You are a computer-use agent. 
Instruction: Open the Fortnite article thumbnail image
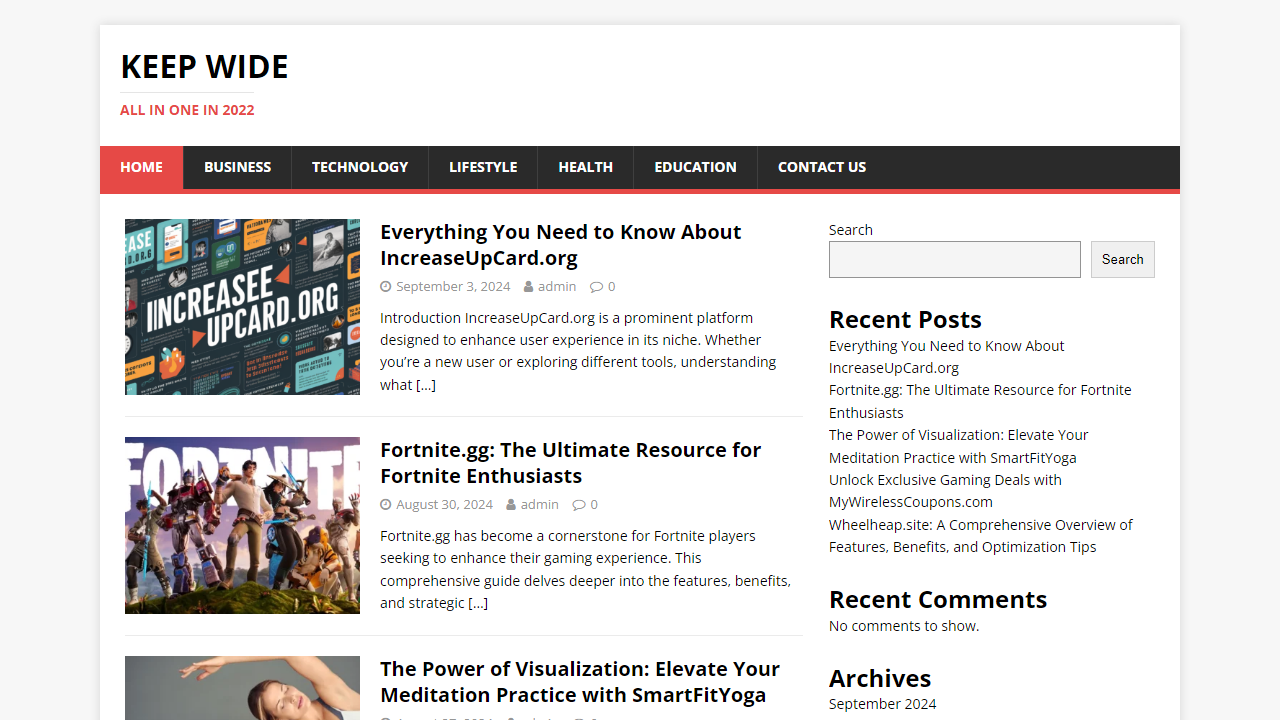coord(242,525)
